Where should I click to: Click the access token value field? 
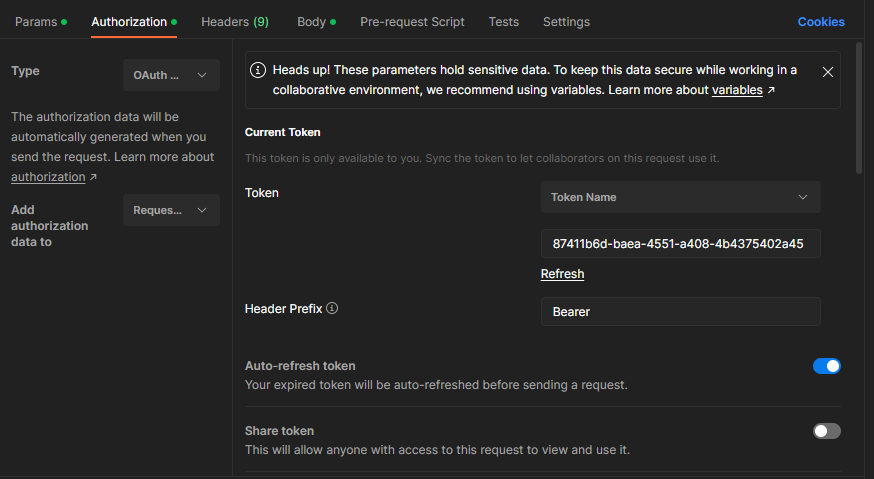pyautogui.click(x=680, y=244)
